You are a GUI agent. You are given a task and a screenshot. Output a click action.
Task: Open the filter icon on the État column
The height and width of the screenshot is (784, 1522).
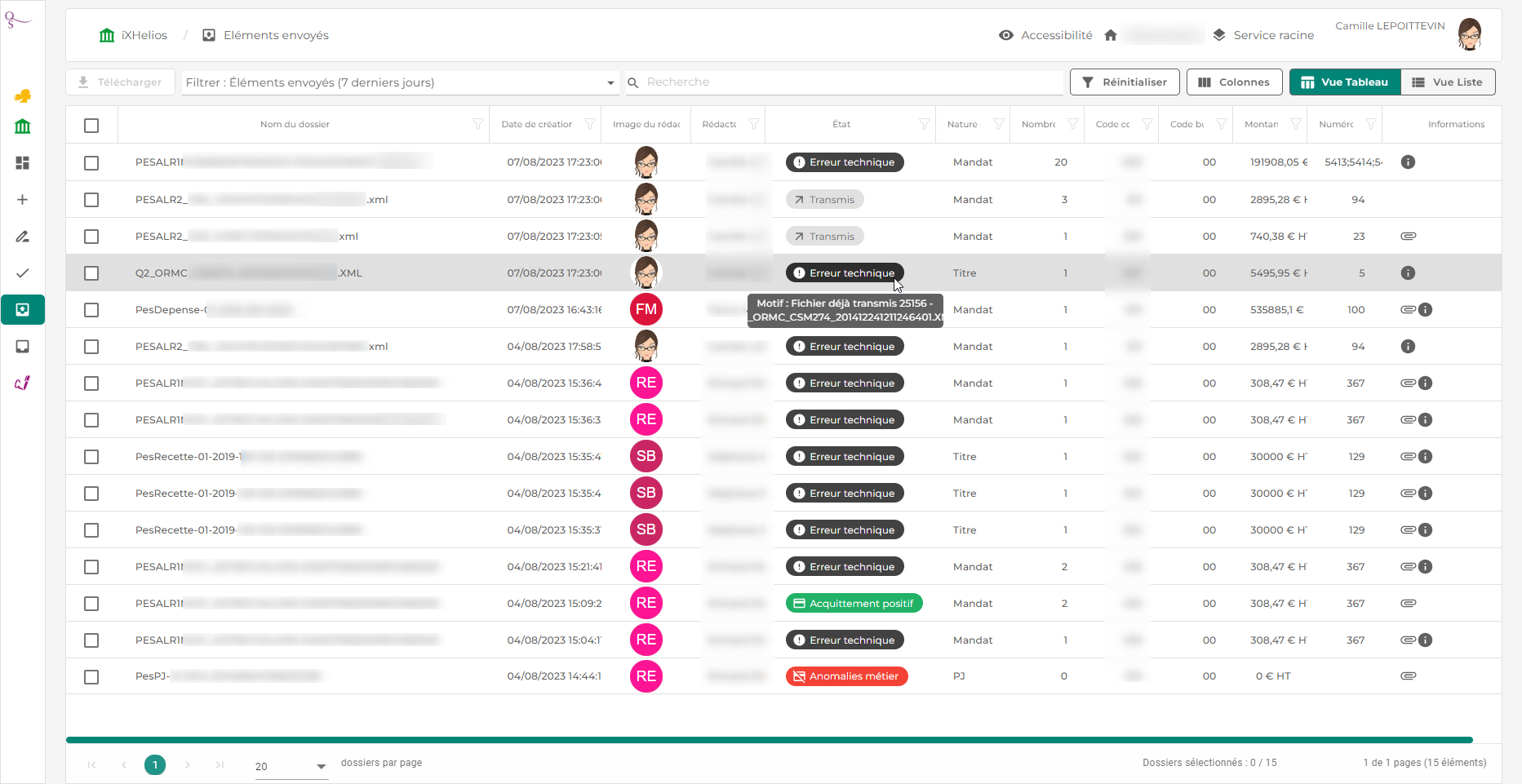924,124
